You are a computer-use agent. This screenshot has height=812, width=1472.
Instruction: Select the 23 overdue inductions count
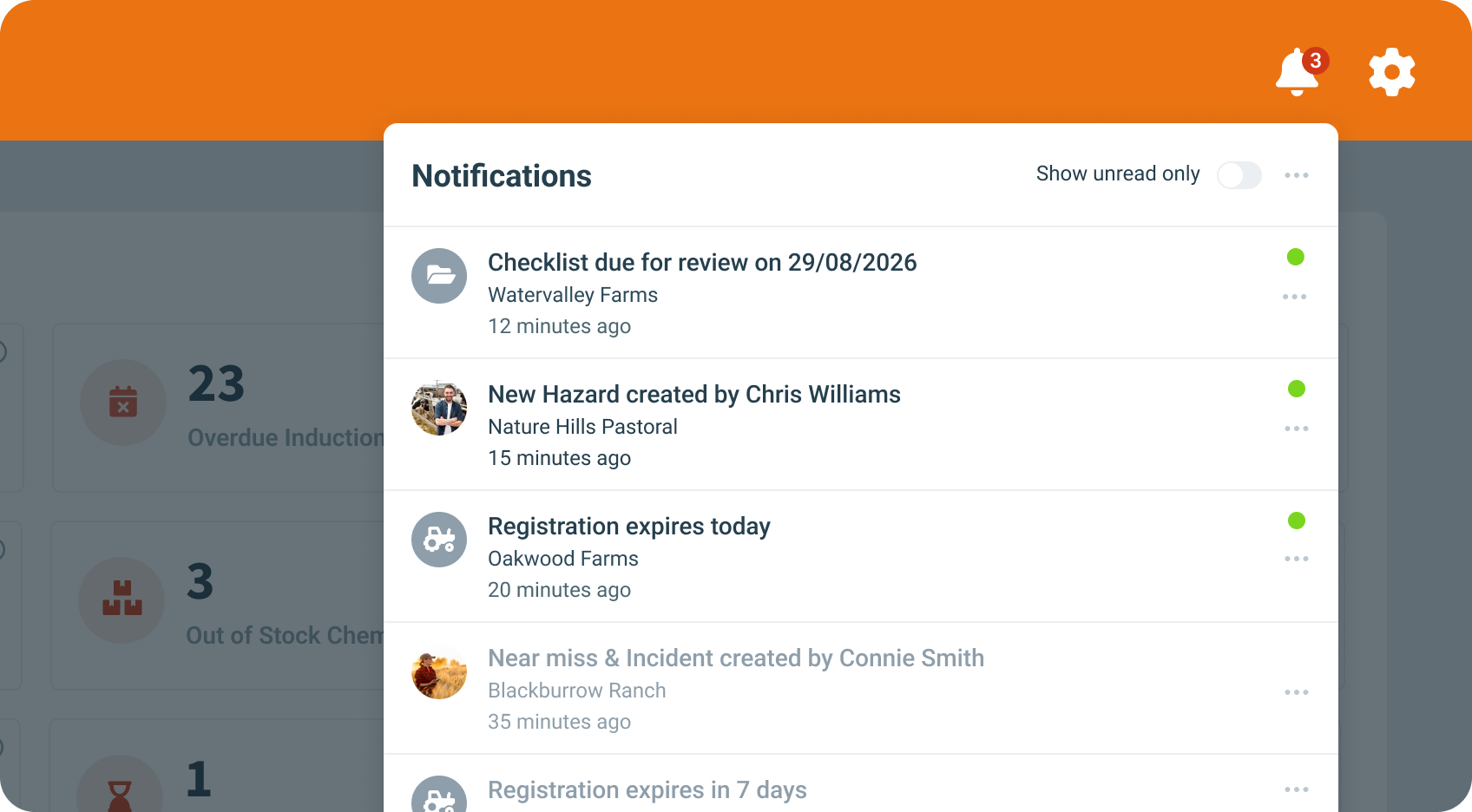click(217, 383)
